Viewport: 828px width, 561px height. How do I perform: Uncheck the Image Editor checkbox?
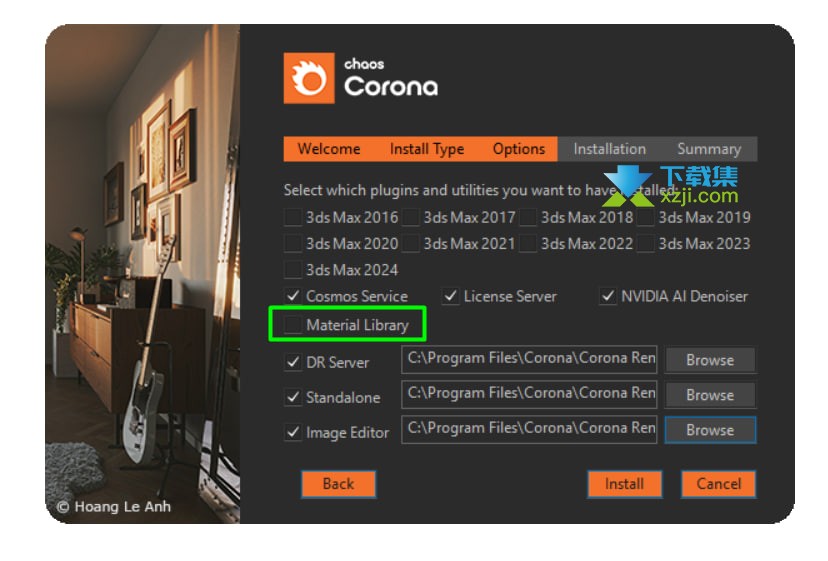click(293, 433)
